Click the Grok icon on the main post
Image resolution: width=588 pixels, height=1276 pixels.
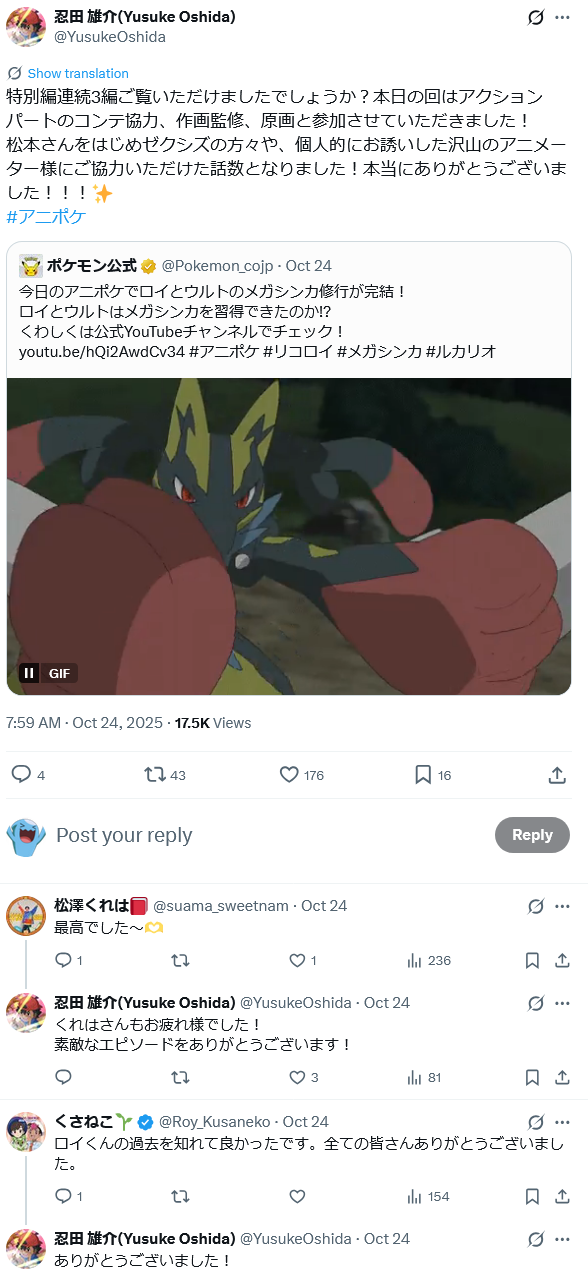point(536,17)
